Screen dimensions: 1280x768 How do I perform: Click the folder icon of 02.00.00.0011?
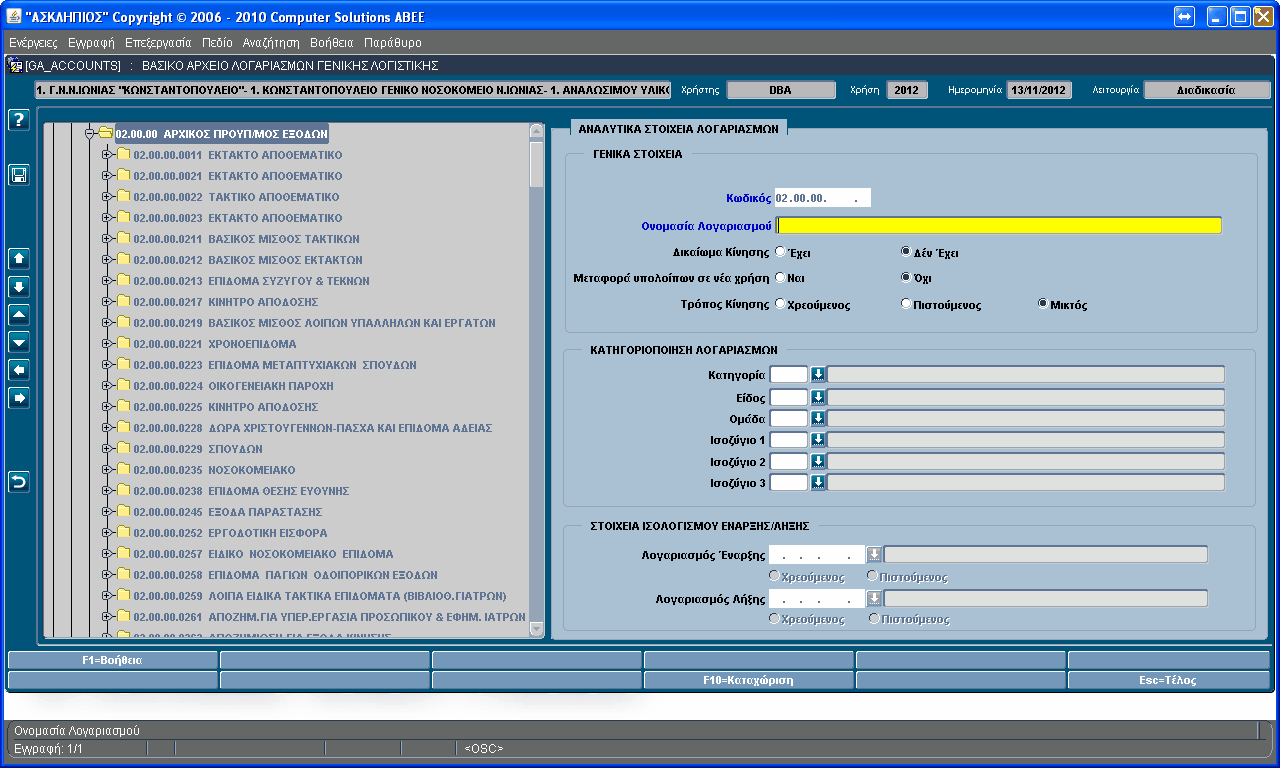click(124, 155)
